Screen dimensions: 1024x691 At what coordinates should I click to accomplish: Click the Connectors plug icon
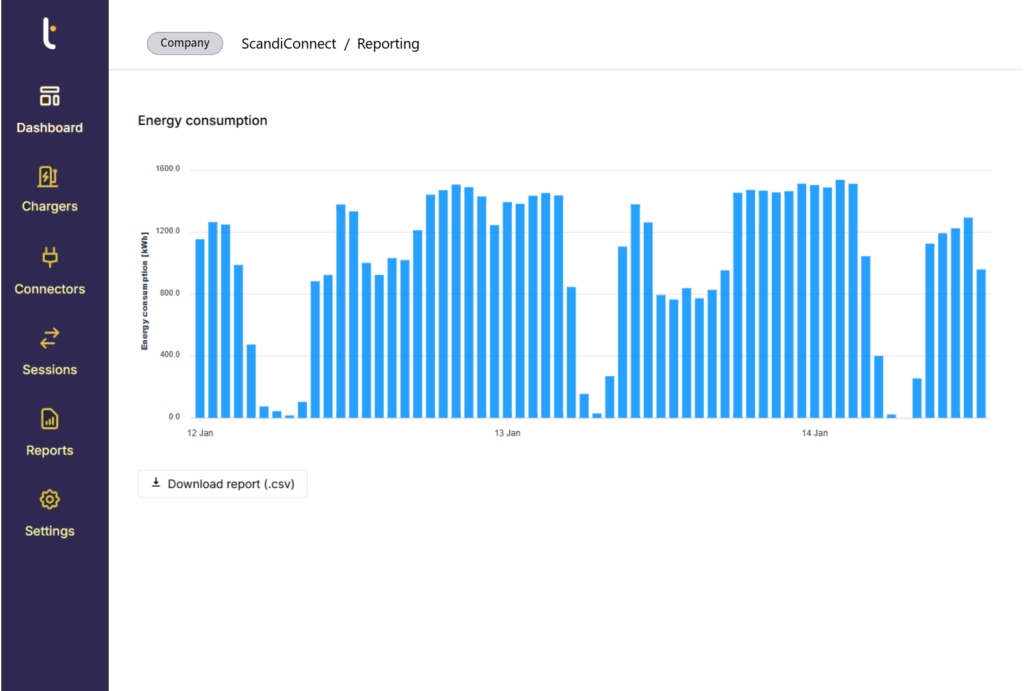(x=49, y=258)
